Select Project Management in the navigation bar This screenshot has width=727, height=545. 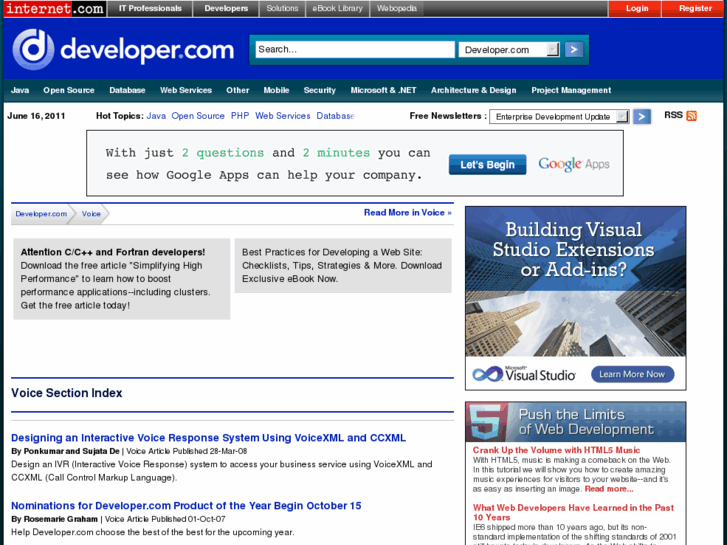571,90
